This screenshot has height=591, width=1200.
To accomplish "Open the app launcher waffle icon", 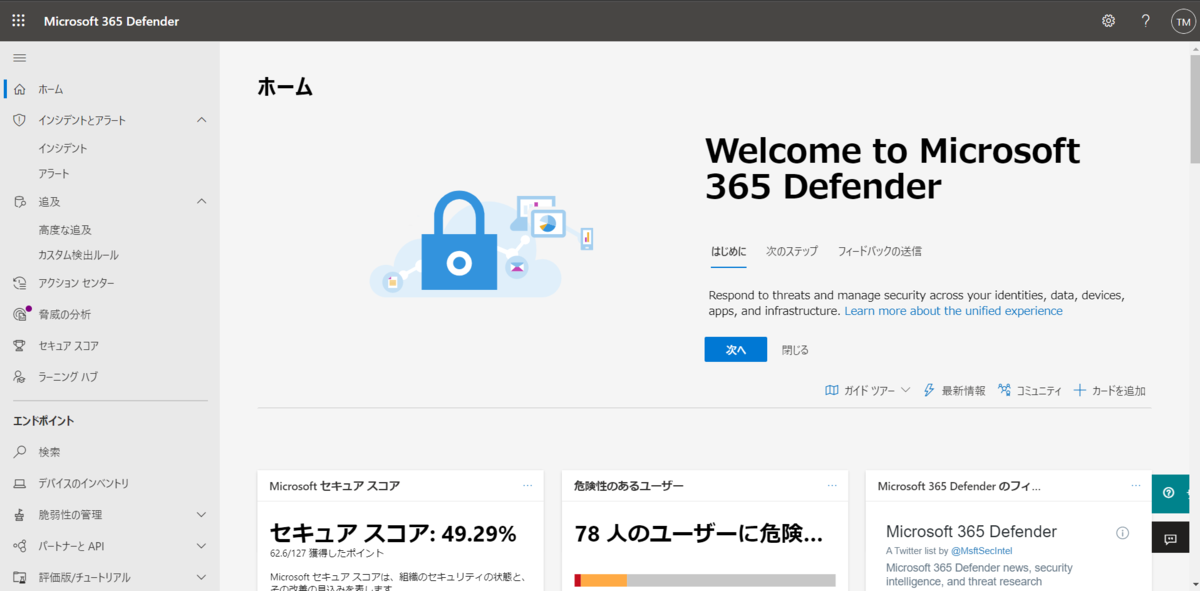I will point(19,20).
